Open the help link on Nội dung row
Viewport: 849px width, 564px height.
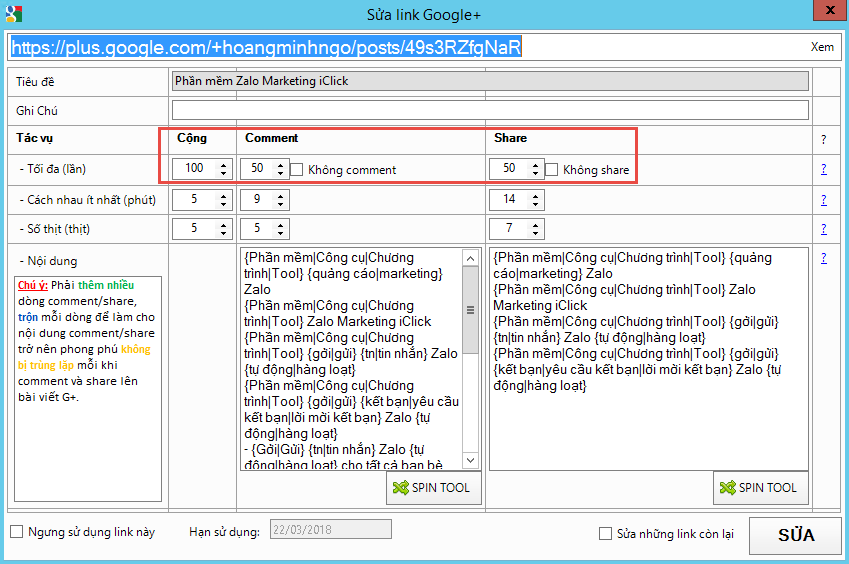[x=824, y=258]
